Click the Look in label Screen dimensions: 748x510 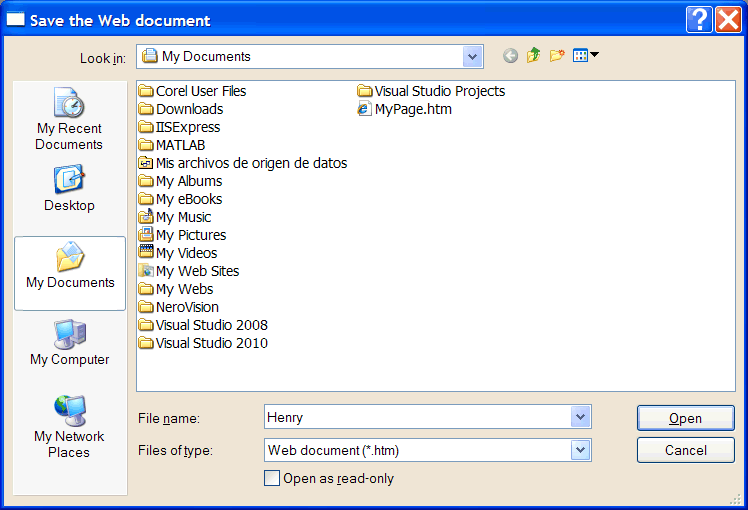tap(103, 58)
